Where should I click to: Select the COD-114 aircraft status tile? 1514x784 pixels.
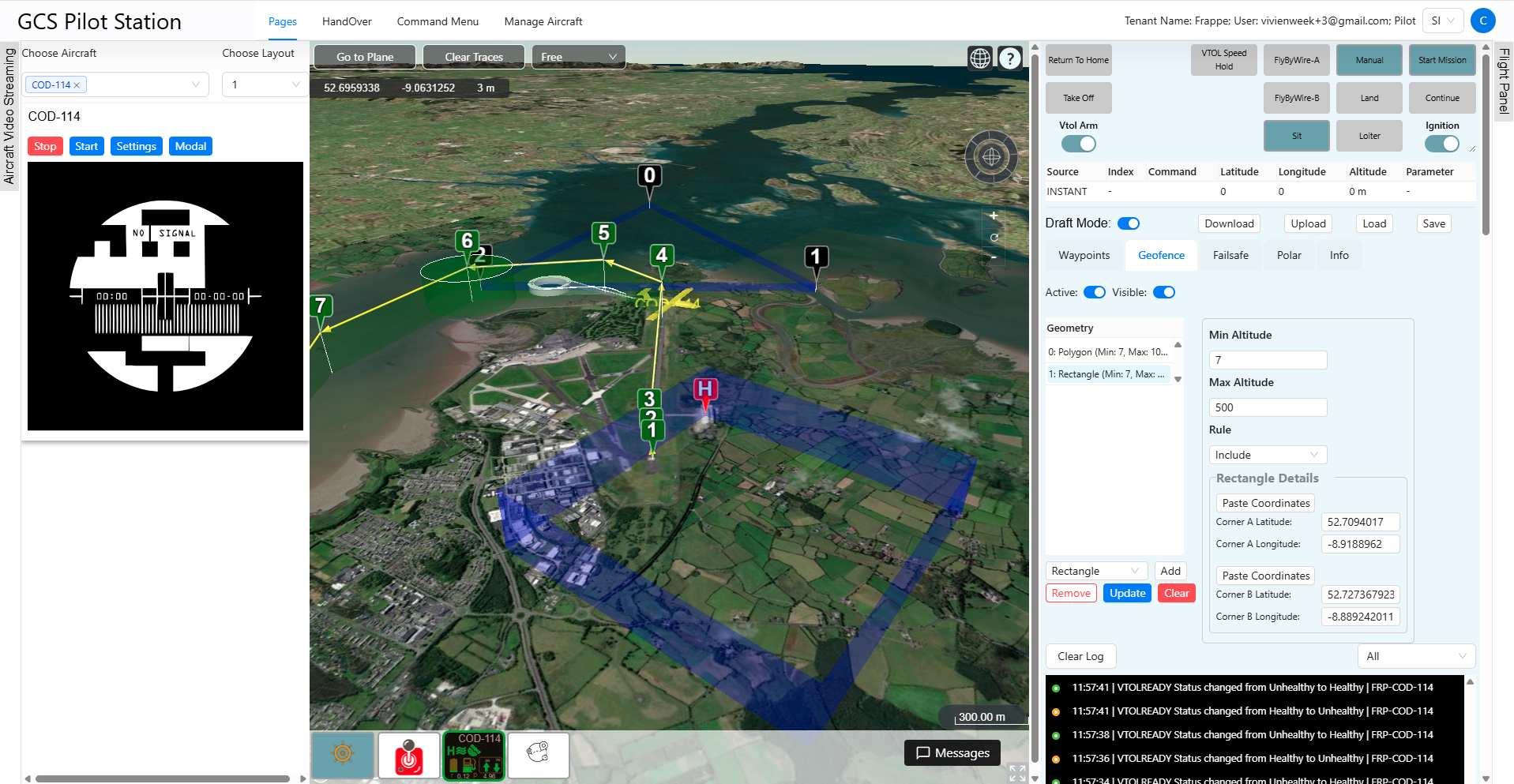(473, 756)
